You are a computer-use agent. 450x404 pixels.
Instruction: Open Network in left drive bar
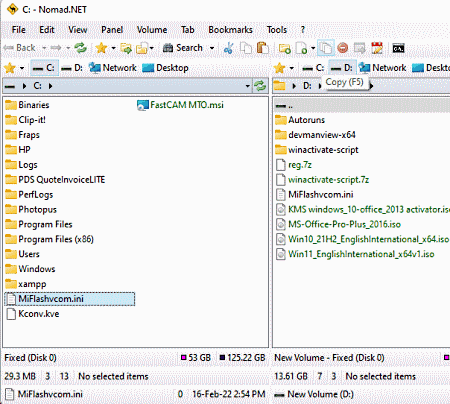[x=113, y=68]
